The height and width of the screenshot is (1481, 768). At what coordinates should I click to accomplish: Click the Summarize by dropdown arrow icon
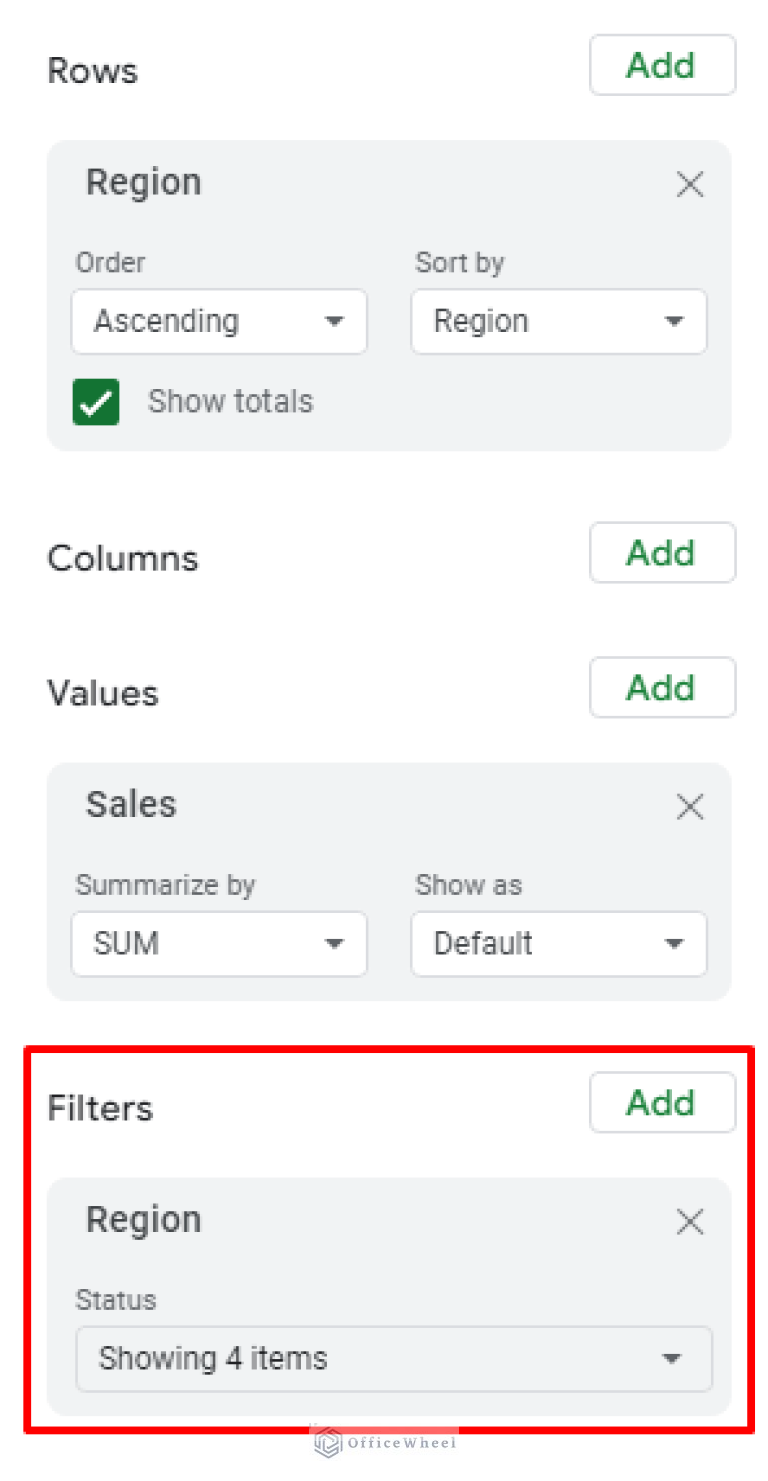pos(334,943)
